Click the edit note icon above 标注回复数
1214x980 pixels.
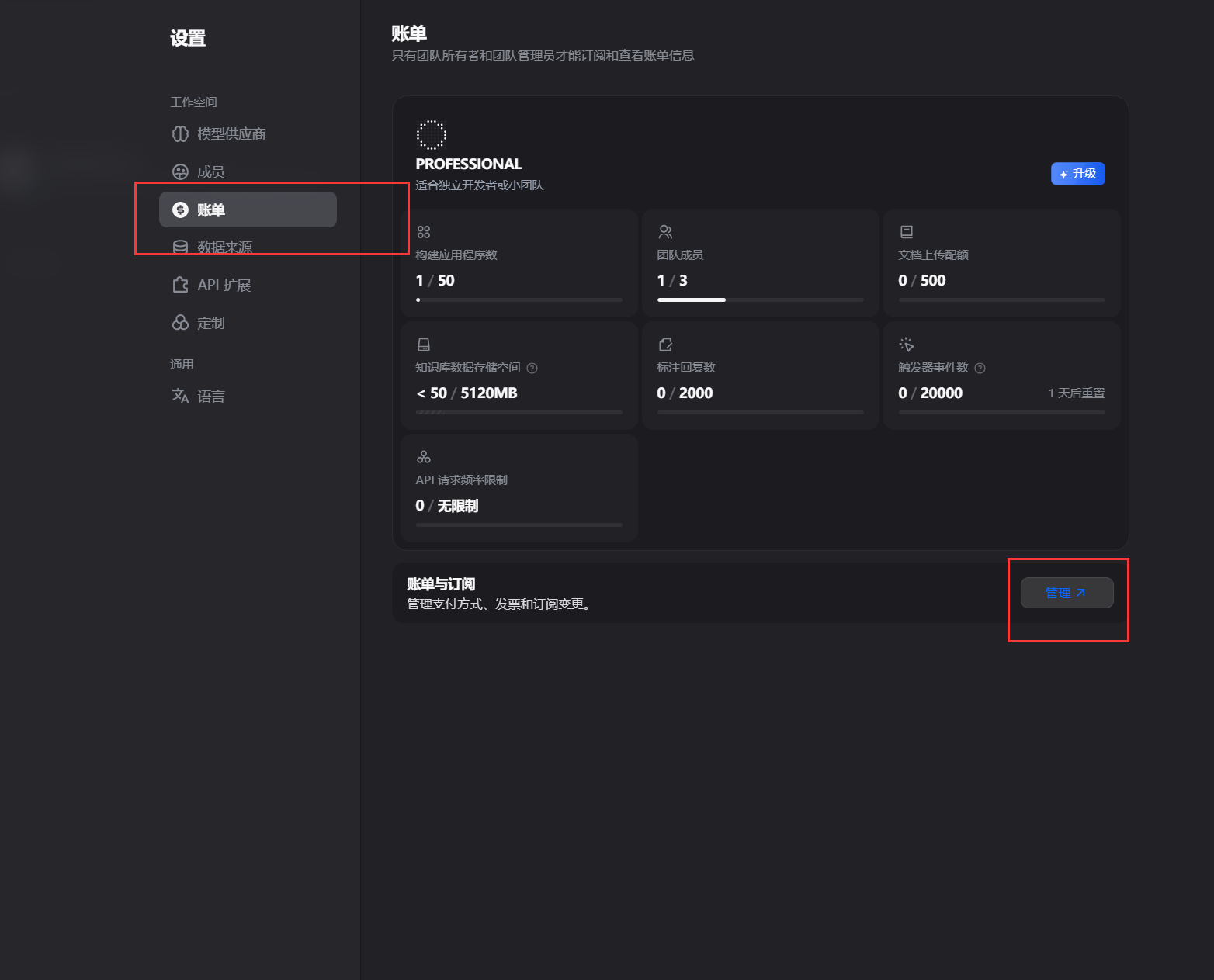tap(665, 345)
